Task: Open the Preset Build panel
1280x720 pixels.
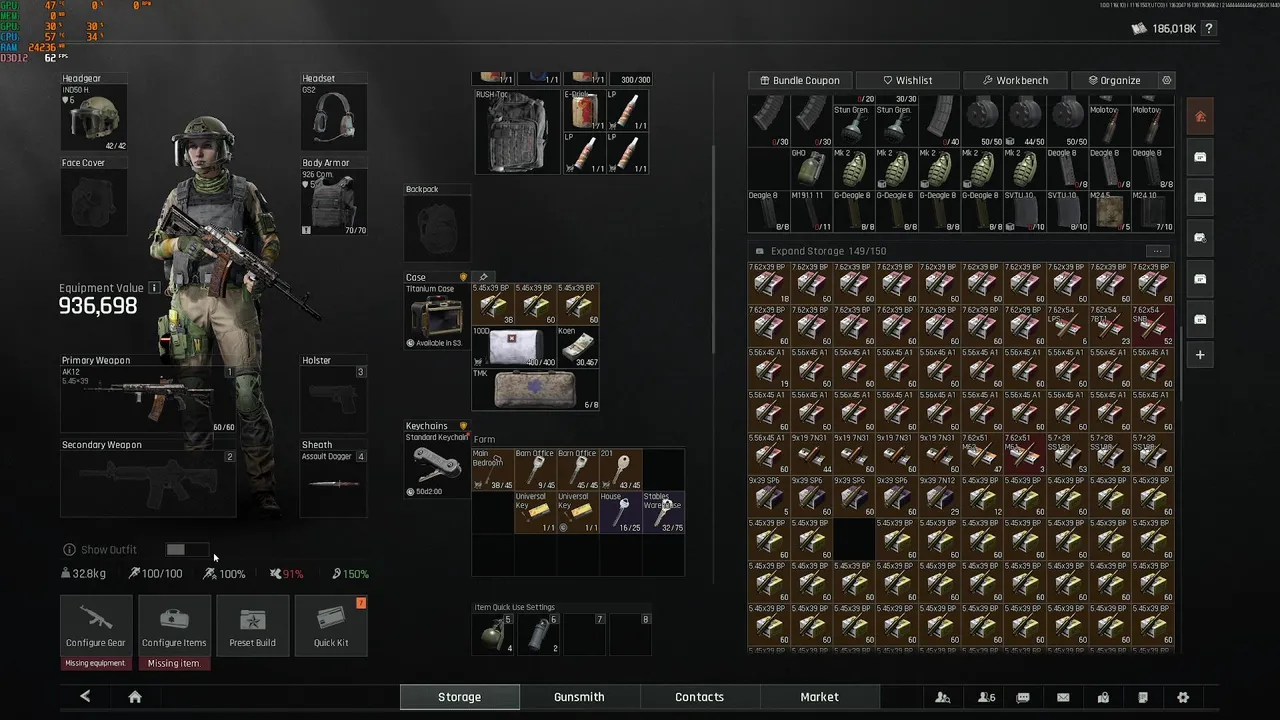Action: (x=252, y=625)
